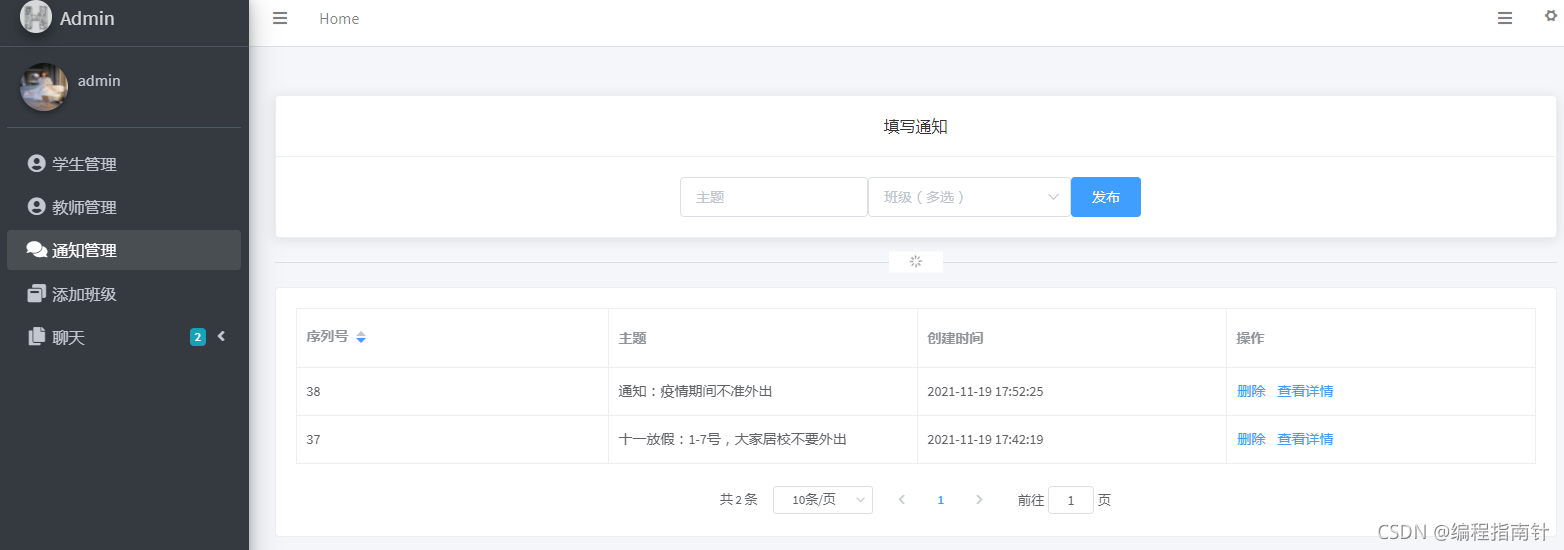
Task: Click timestamp 2021-11-19 17:52:25
Action: pos(985,391)
